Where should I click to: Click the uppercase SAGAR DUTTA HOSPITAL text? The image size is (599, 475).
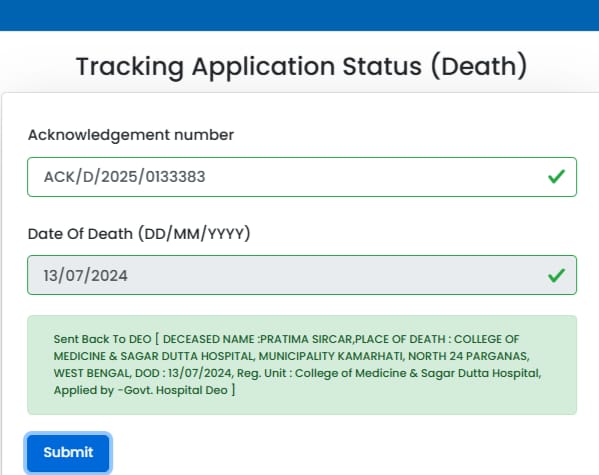click(187, 356)
